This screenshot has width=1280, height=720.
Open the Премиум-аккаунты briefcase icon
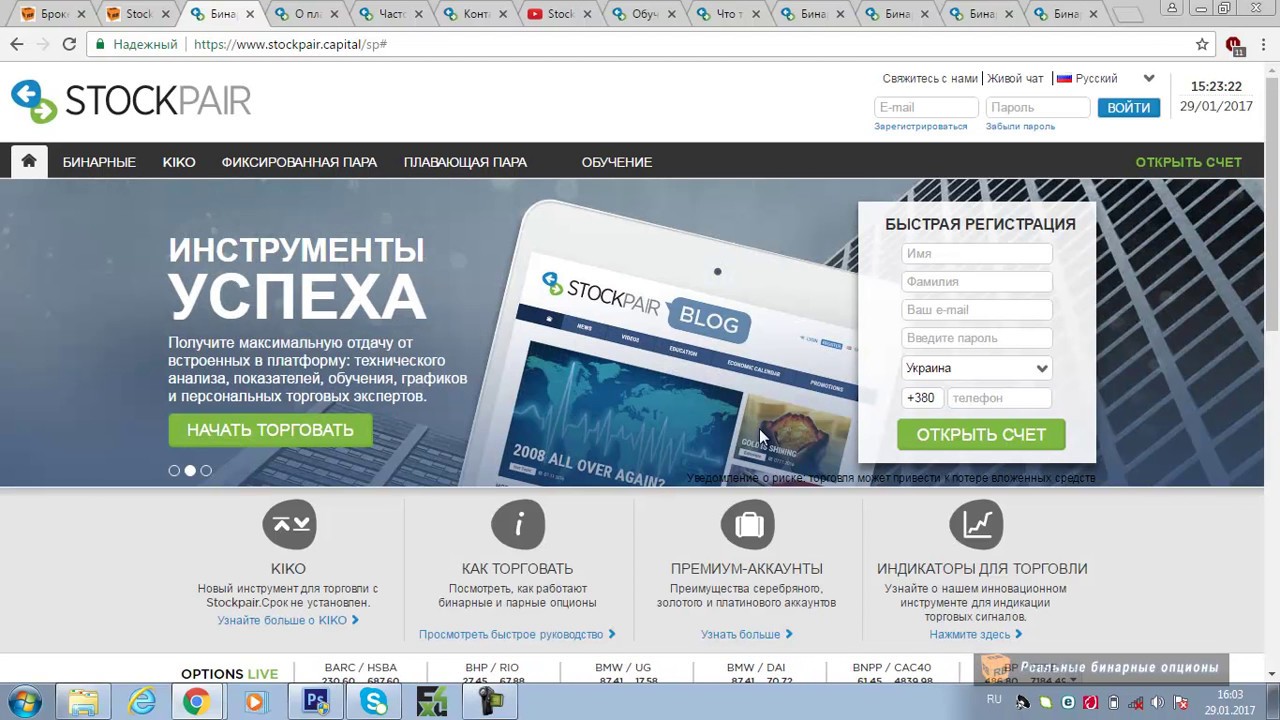point(748,524)
